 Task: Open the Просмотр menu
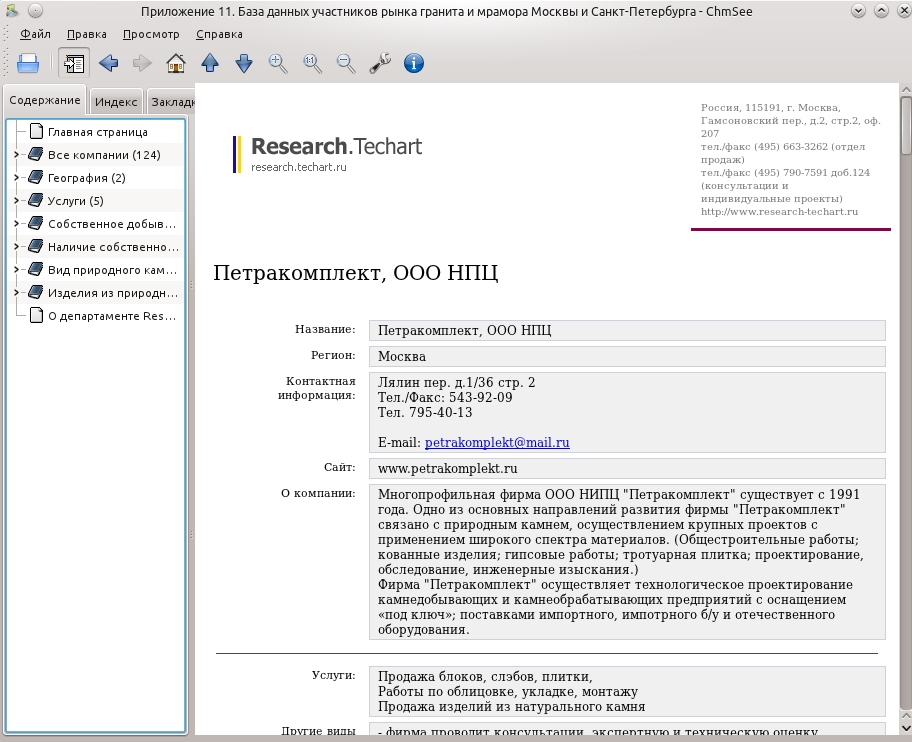151,34
